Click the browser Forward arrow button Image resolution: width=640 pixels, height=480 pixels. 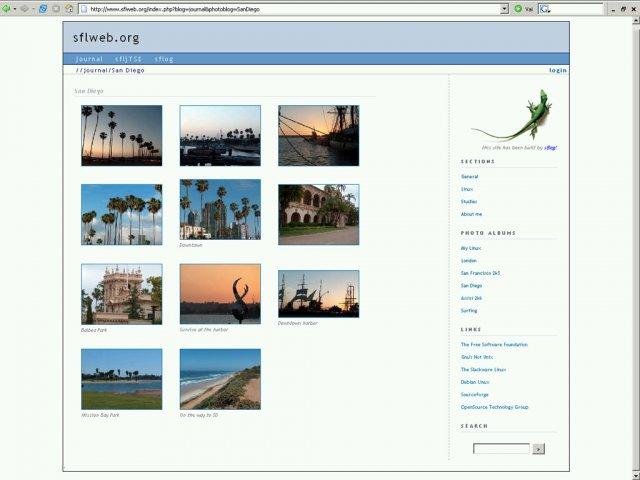tap(24, 9)
